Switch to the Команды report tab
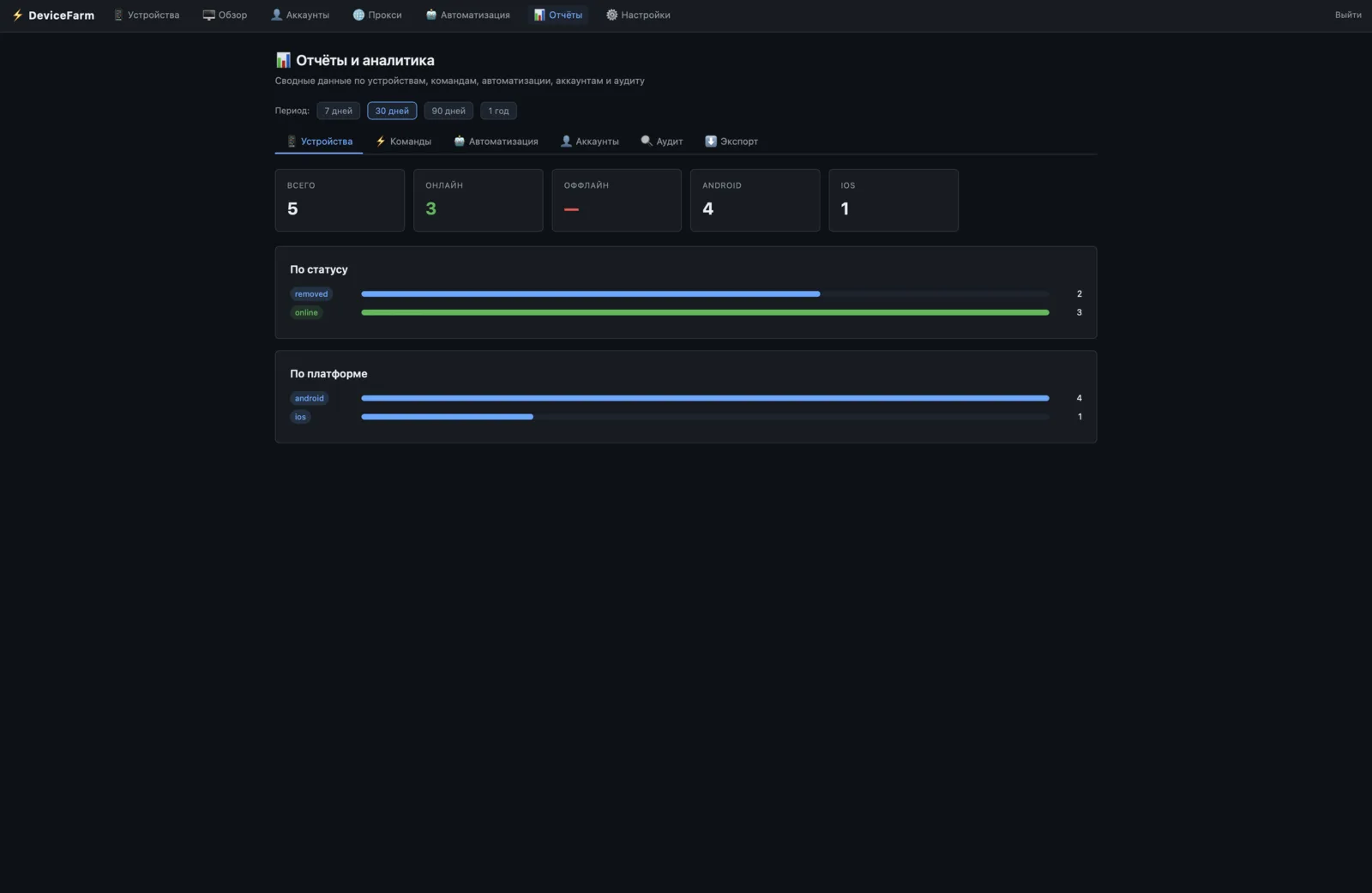 click(x=404, y=142)
